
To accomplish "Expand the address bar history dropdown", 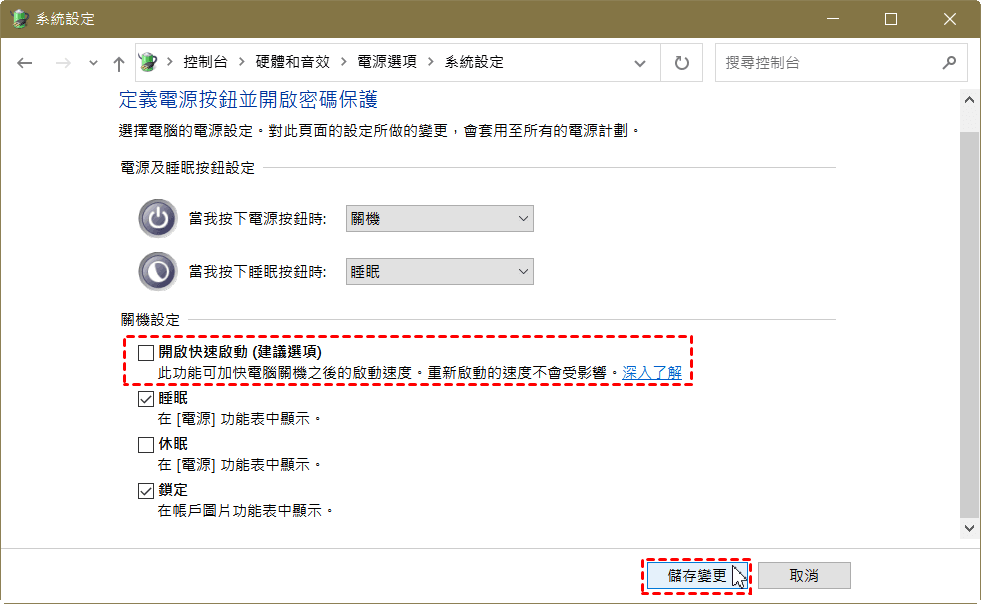I will tap(639, 63).
